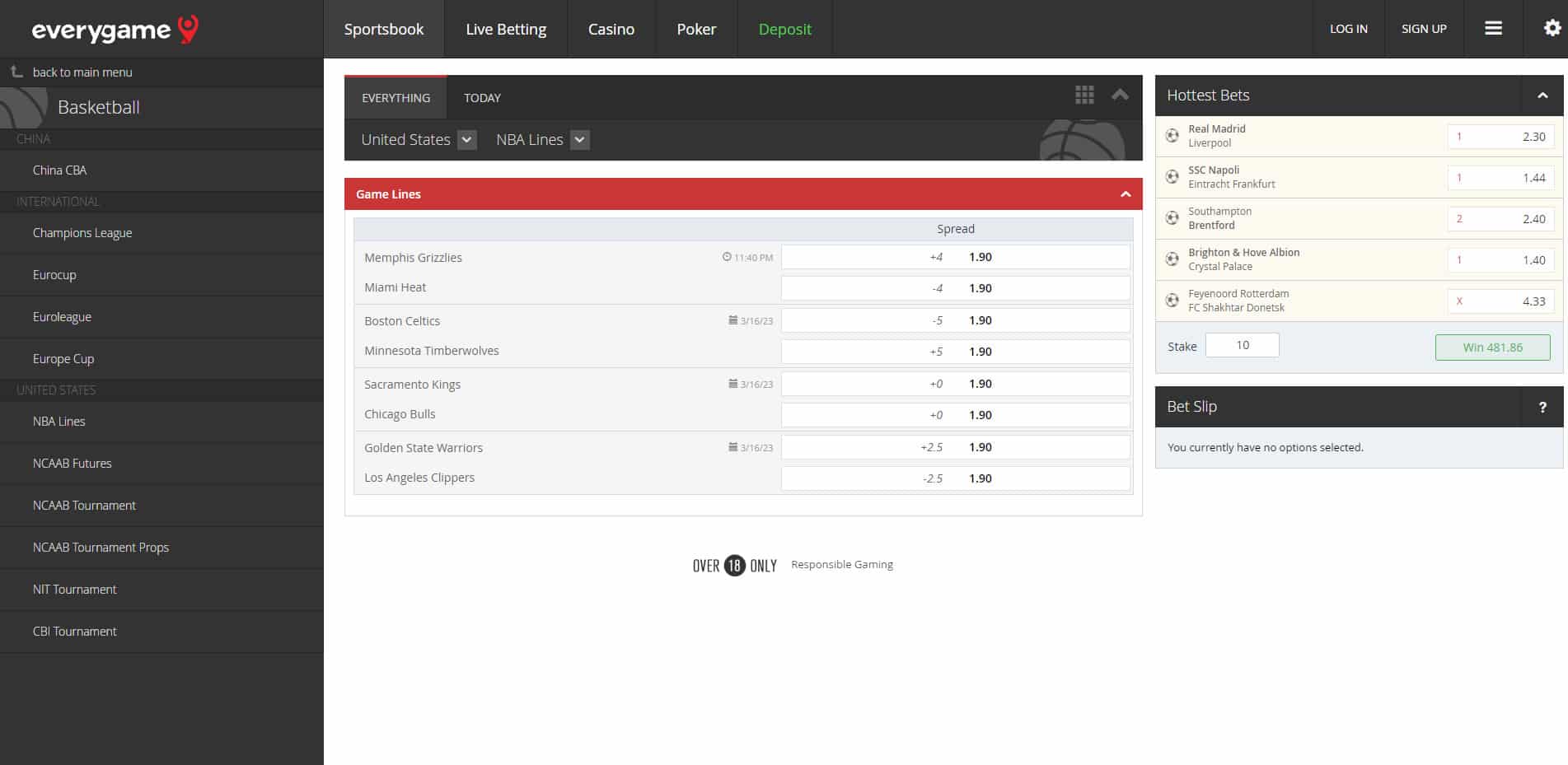Select Memphis Grizzlies +4 spread odds

tap(955, 257)
